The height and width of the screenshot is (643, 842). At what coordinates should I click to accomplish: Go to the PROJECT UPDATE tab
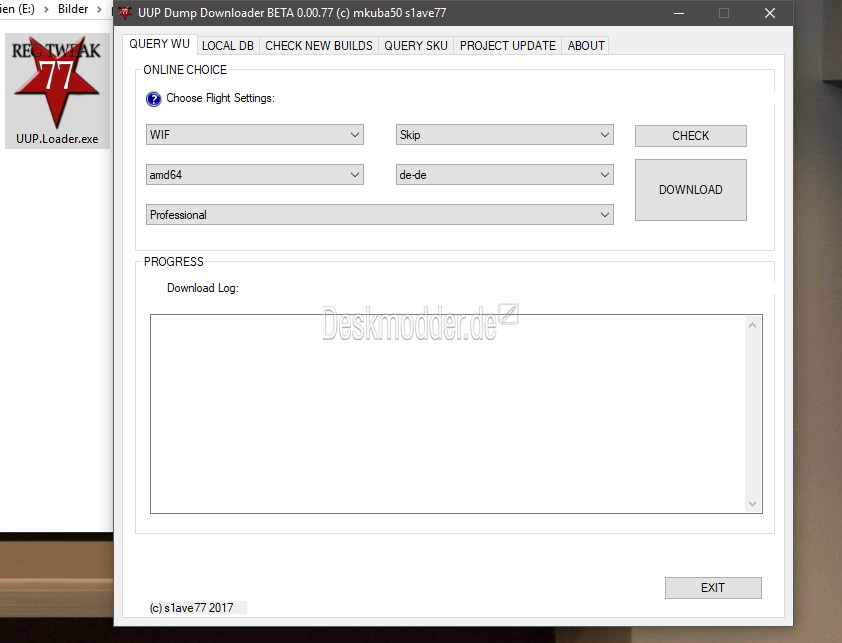click(508, 46)
